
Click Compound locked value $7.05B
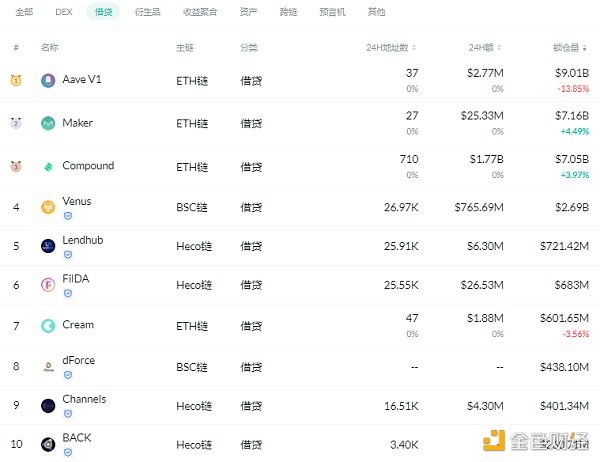tap(572, 159)
